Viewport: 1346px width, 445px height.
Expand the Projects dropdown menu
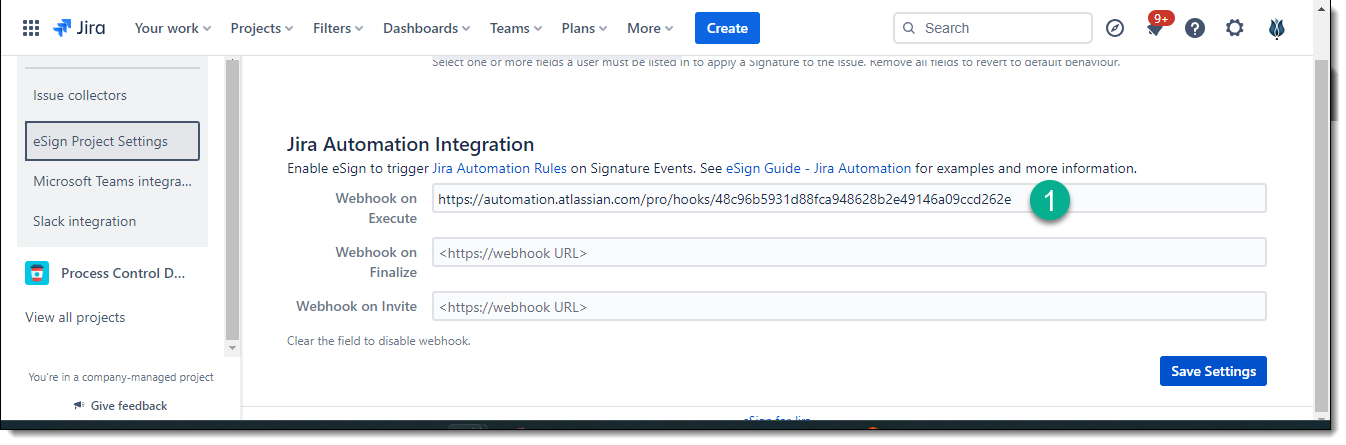click(x=261, y=28)
